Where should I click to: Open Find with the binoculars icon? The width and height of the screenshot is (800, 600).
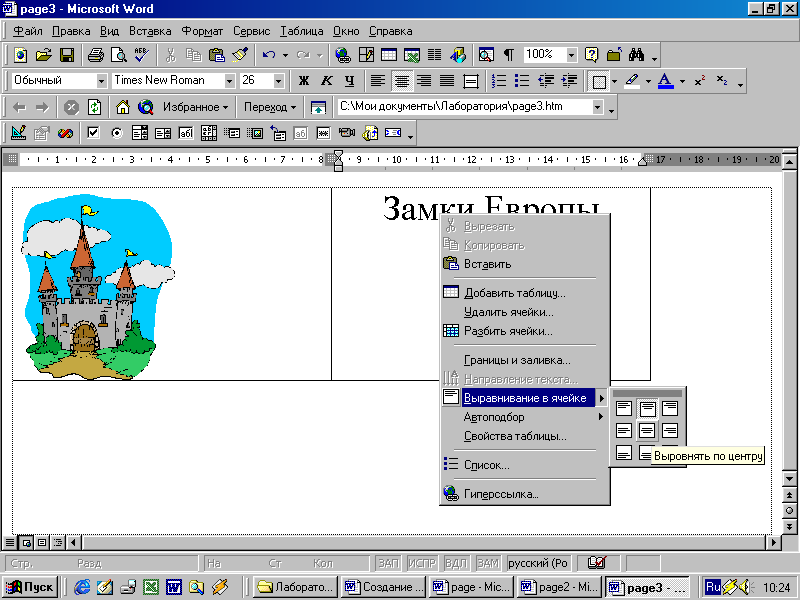click(636, 55)
